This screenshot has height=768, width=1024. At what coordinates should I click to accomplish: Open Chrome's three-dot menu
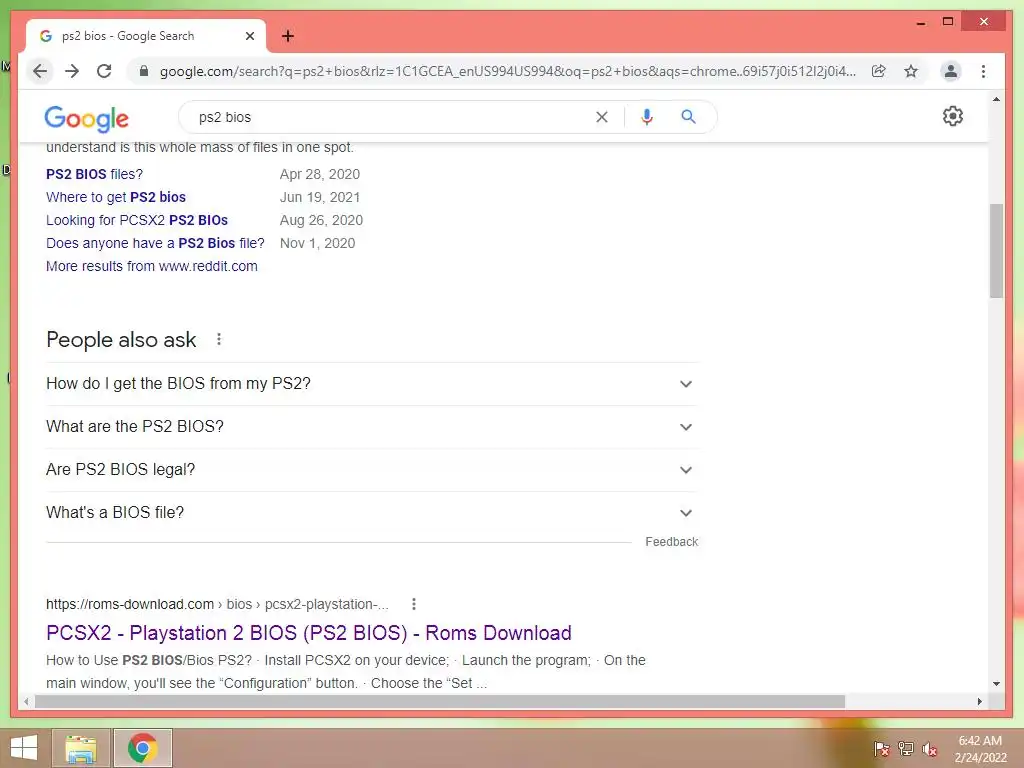(984, 71)
